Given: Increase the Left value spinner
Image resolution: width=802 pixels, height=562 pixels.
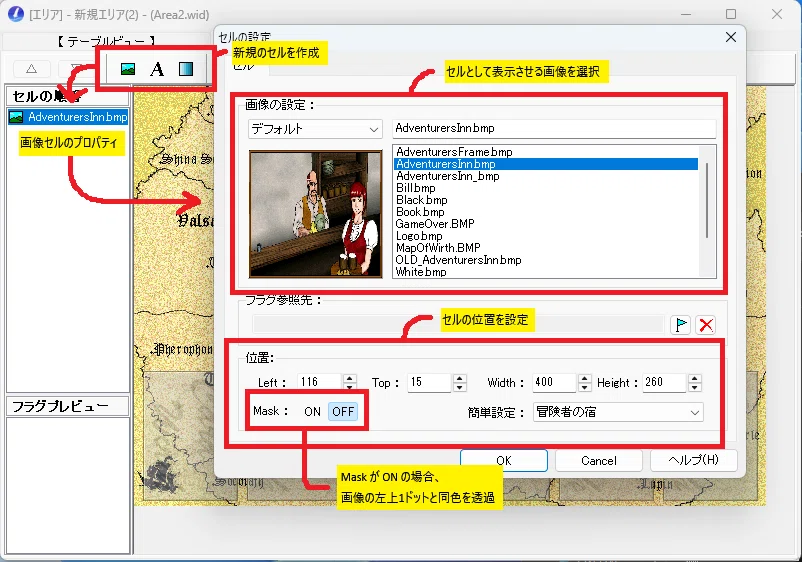Looking at the screenshot, I should tap(350, 378).
